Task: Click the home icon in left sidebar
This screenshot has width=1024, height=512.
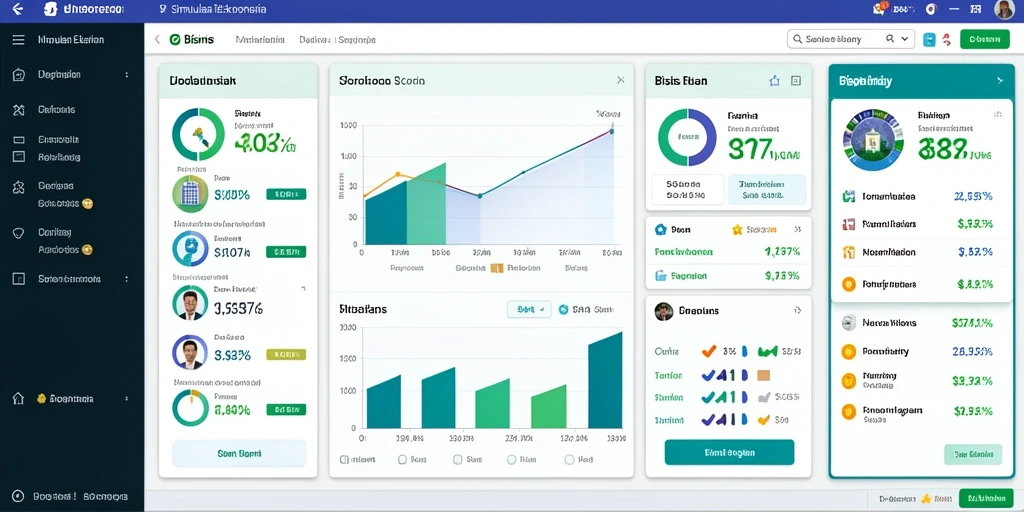Action: pyautogui.click(x=18, y=398)
